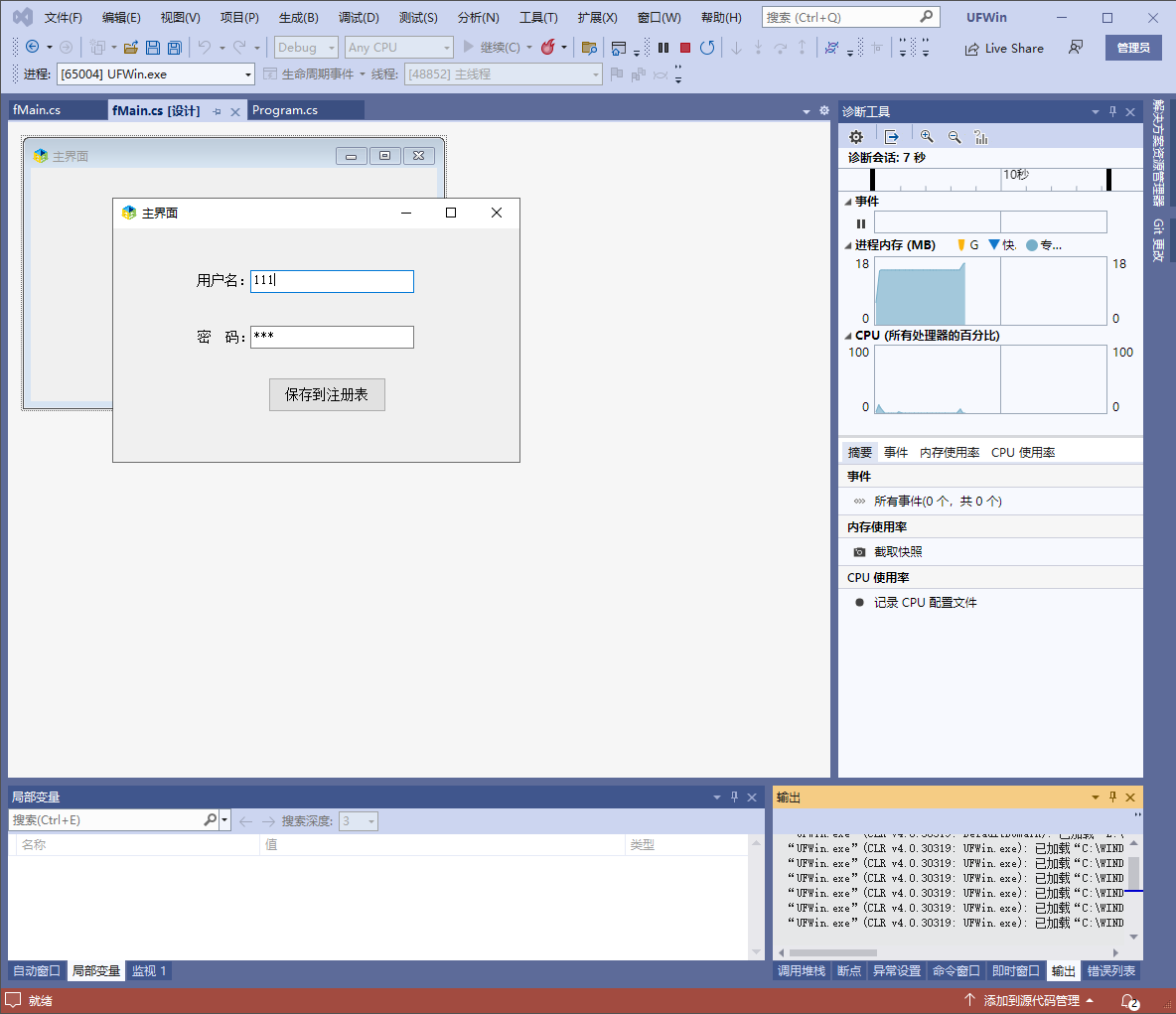Viewport: 1176px width, 1014px height.
Task: Click the find in files icon
Action: [x=590, y=48]
